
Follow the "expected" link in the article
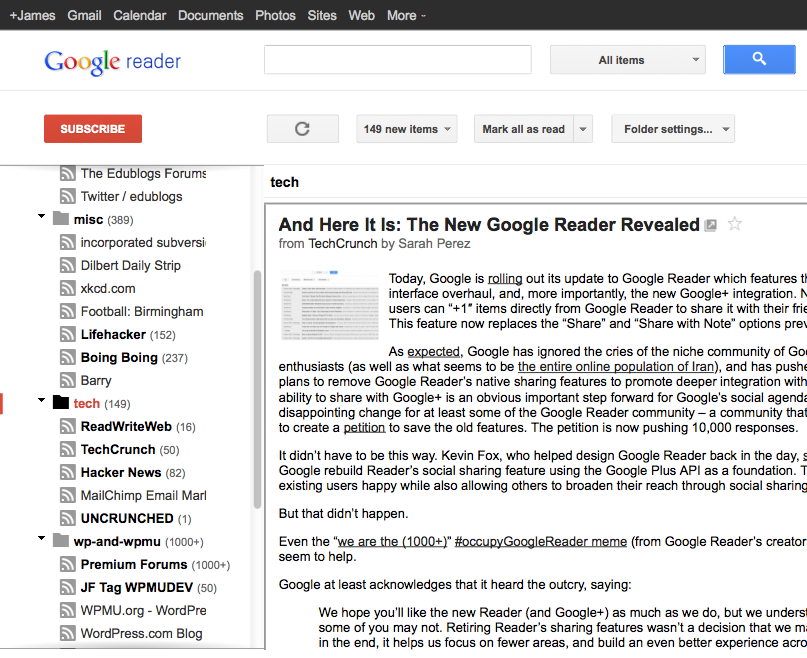(433, 352)
